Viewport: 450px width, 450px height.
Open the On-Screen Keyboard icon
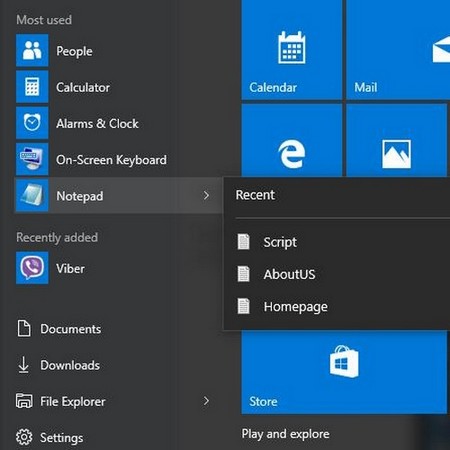tap(32, 159)
